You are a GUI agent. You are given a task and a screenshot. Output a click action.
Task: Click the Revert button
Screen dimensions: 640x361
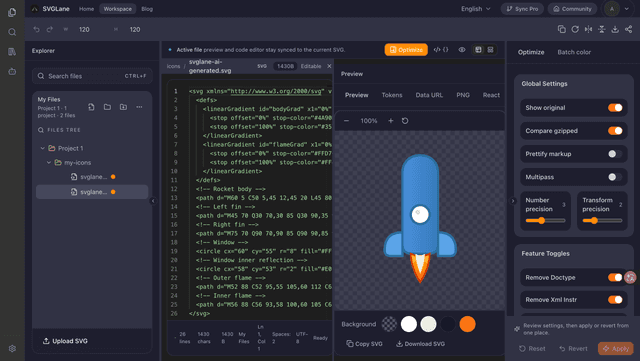(x=573, y=348)
